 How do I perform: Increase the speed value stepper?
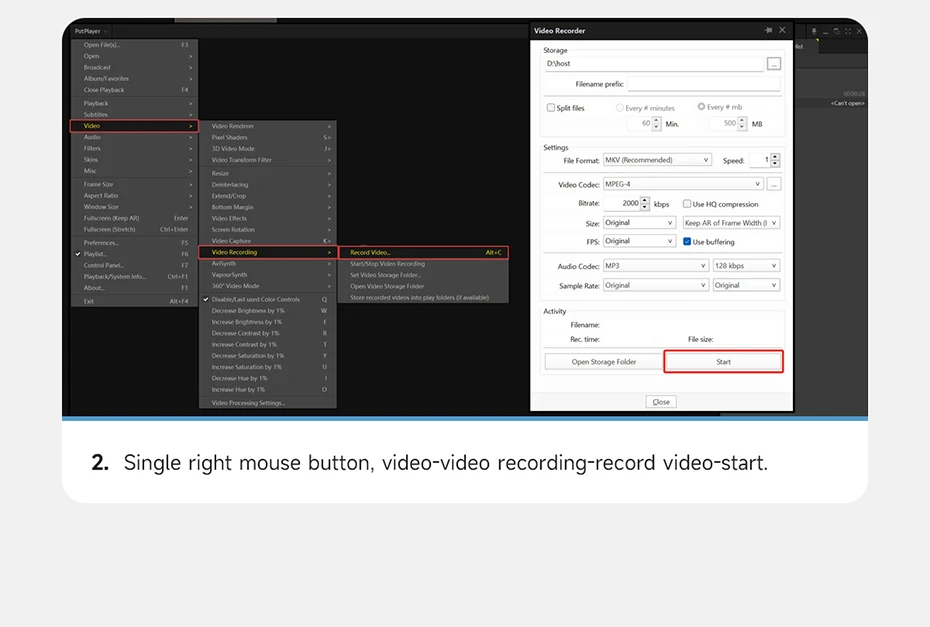click(775, 157)
